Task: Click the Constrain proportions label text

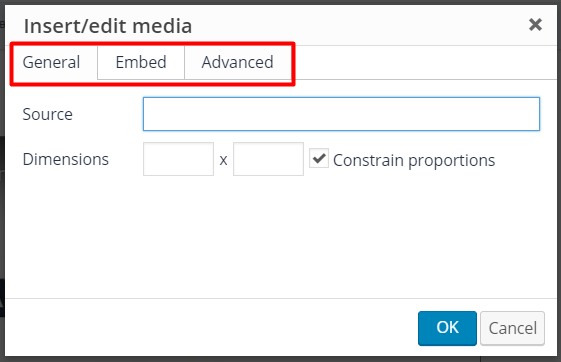Action: pyautogui.click(x=414, y=160)
